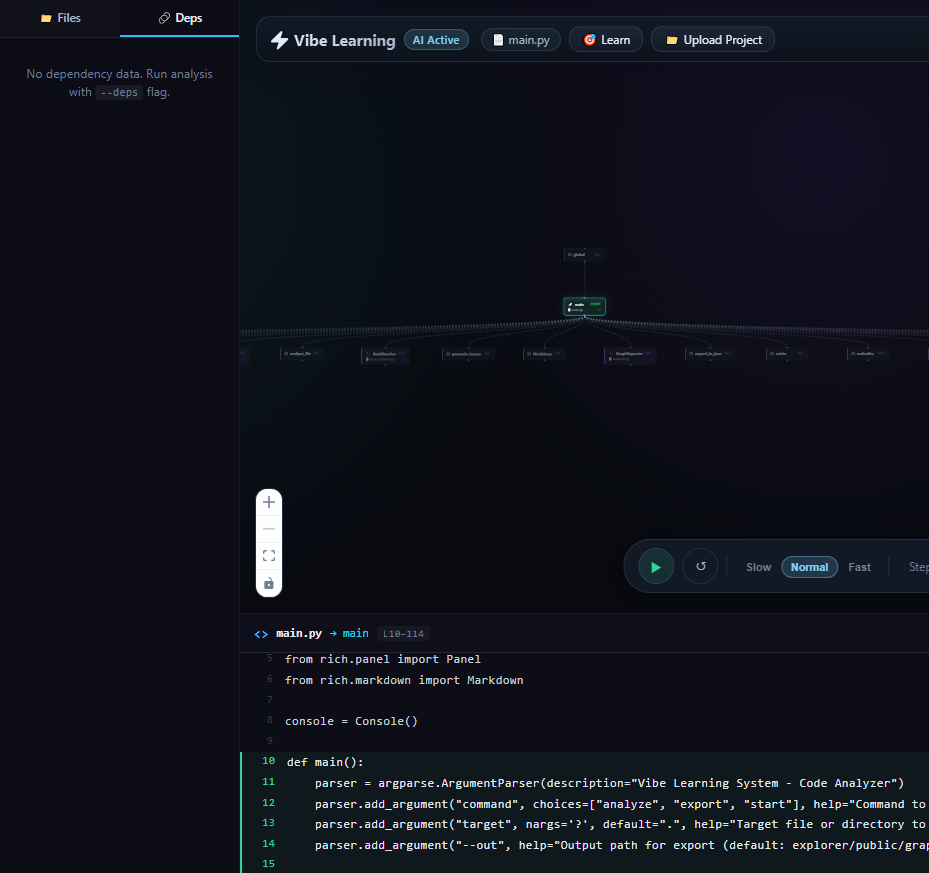Click the Learn button

(x=606, y=40)
